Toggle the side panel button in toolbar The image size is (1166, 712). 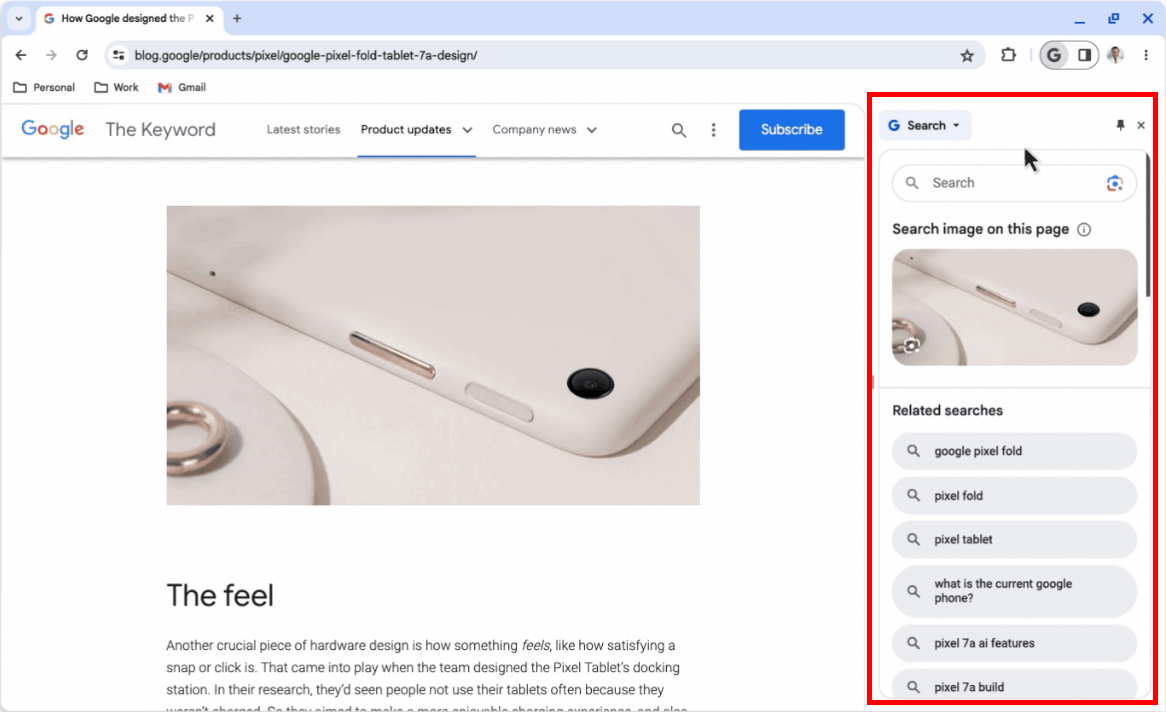pyautogui.click(x=1084, y=55)
